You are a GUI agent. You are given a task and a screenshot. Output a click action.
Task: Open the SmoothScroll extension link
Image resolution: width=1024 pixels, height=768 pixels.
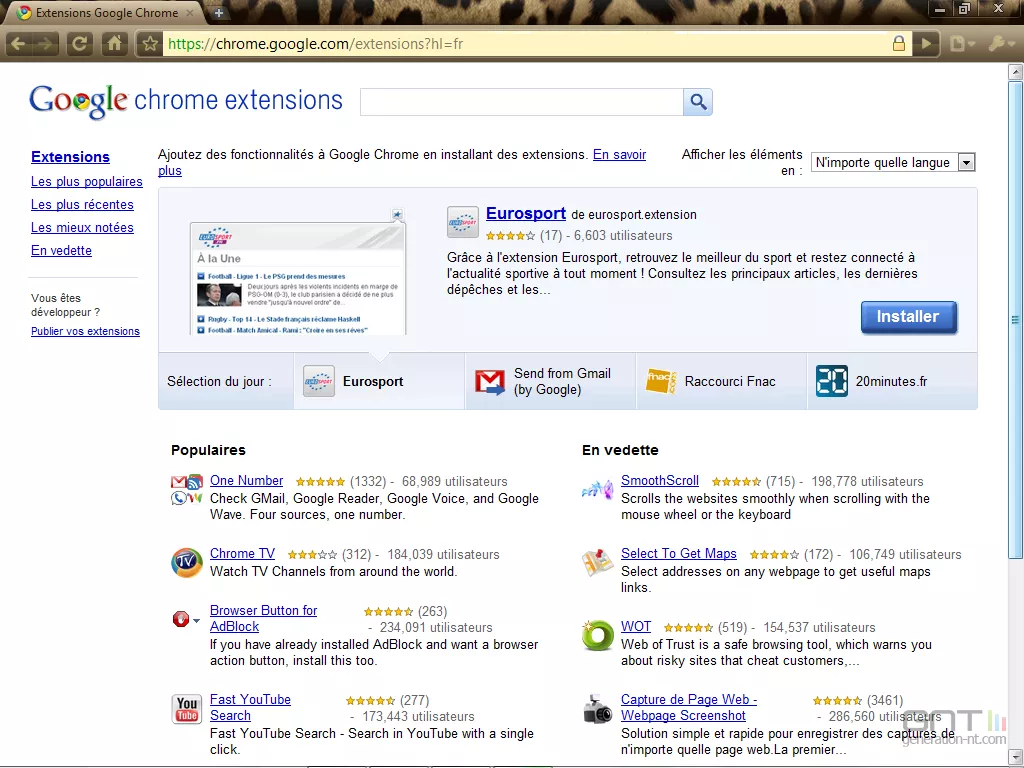pyautogui.click(x=660, y=481)
